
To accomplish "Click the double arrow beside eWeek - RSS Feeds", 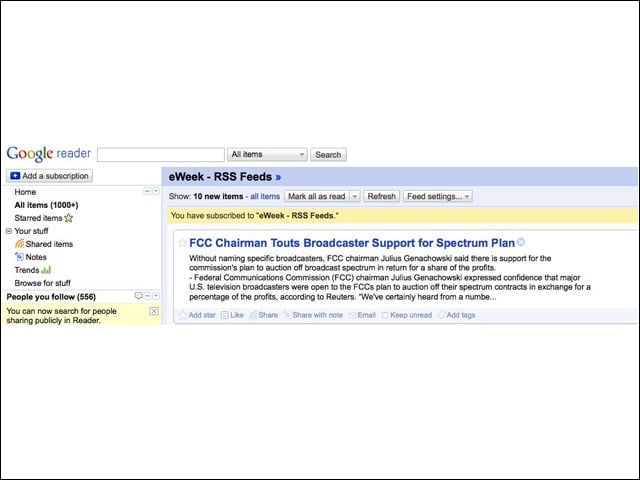I will coord(278,177).
